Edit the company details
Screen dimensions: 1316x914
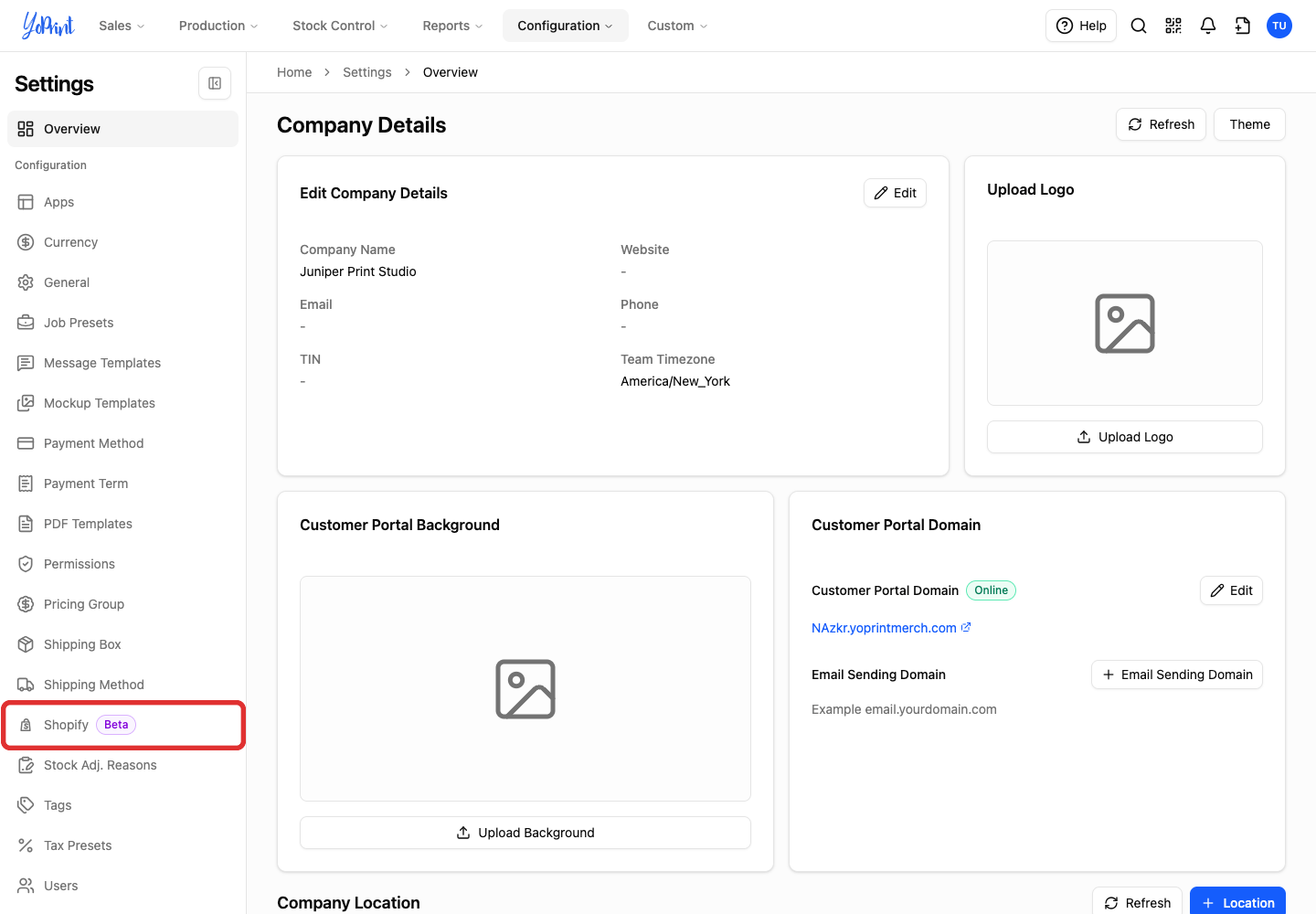point(895,193)
